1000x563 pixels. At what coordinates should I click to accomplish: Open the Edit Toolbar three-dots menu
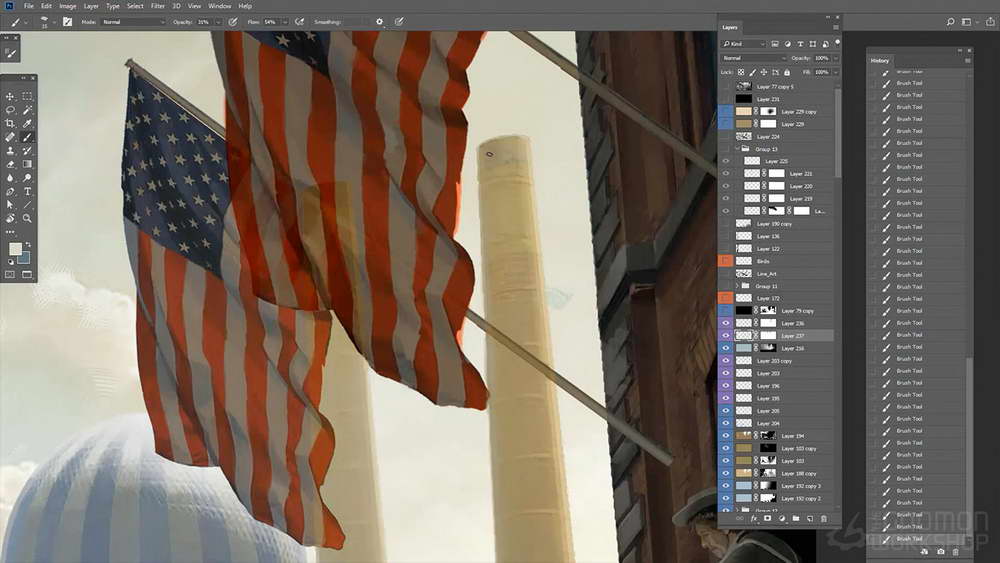coord(10,232)
